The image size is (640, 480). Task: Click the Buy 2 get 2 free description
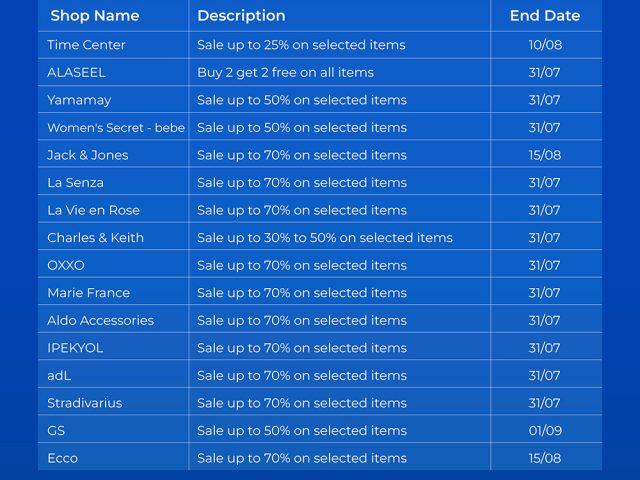coord(285,72)
